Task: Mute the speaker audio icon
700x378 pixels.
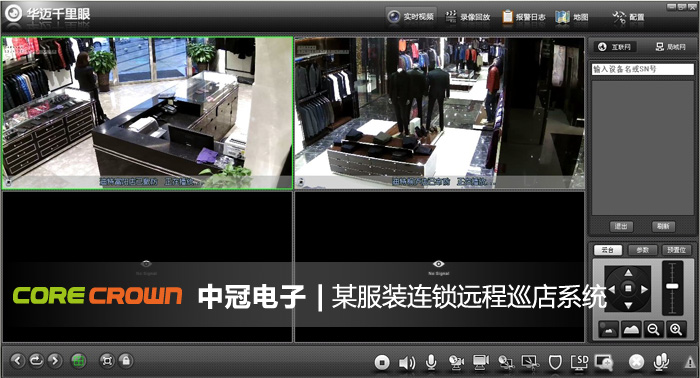Action: pyautogui.click(x=407, y=363)
